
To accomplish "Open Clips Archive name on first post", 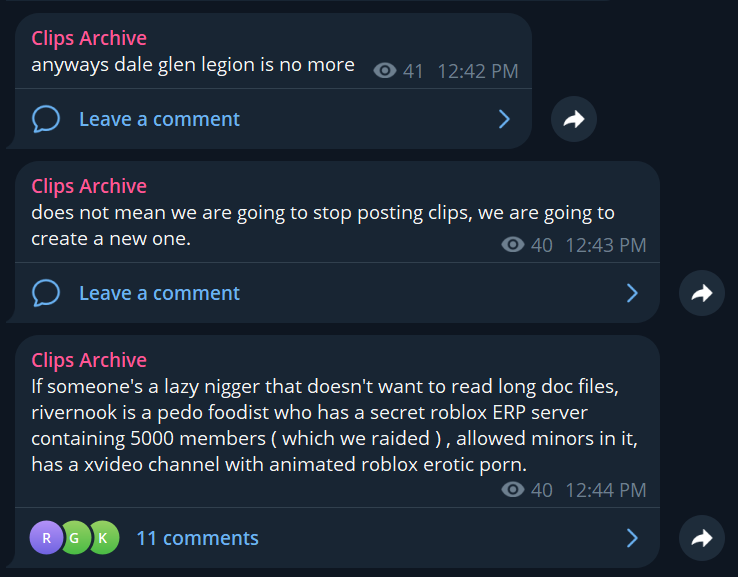I will click(89, 38).
